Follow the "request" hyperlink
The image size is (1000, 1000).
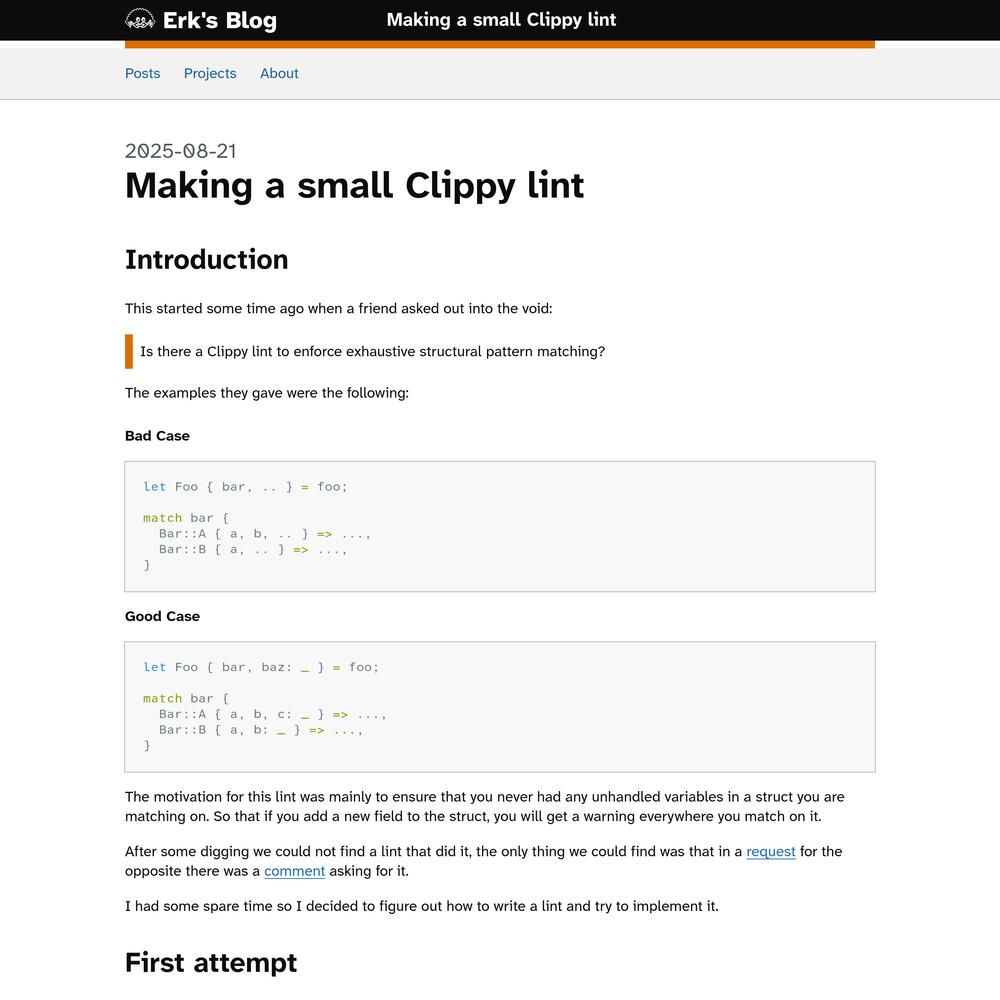(x=770, y=852)
